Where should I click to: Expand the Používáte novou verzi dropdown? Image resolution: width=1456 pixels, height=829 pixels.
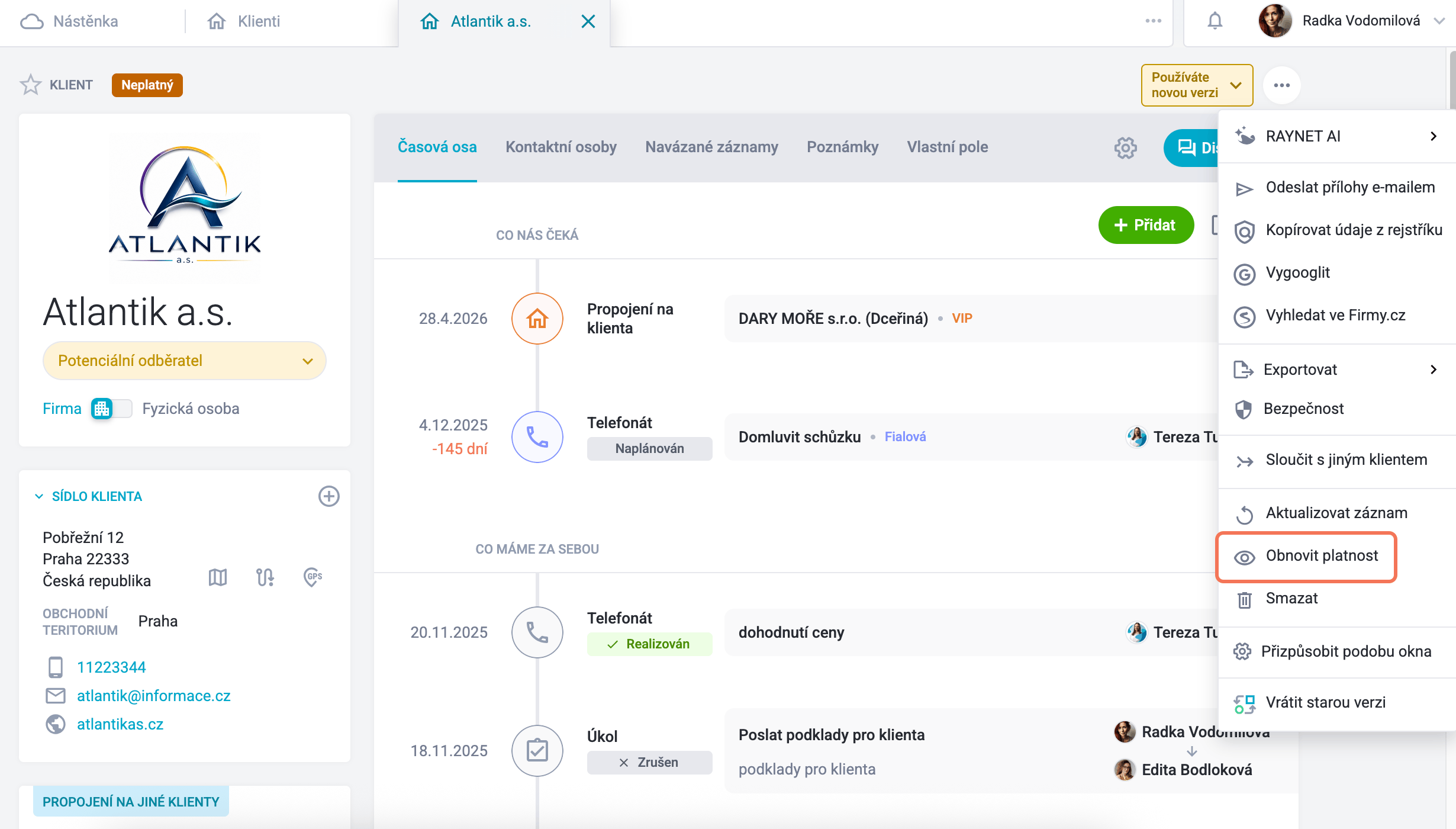(1197, 85)
